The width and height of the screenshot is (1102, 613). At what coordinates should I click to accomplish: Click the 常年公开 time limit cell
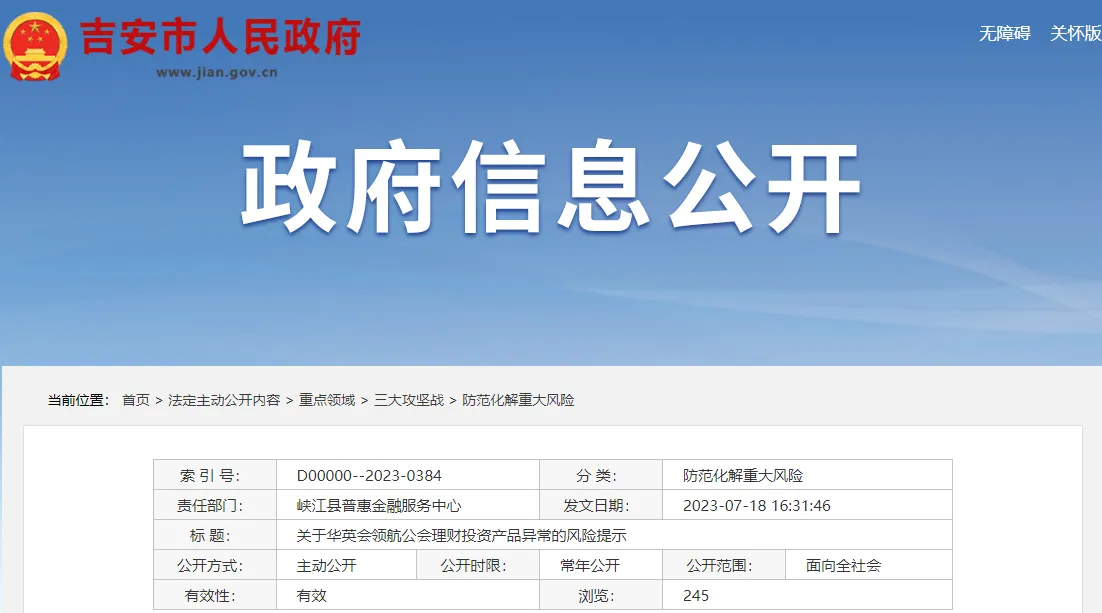tap(600, 565)
